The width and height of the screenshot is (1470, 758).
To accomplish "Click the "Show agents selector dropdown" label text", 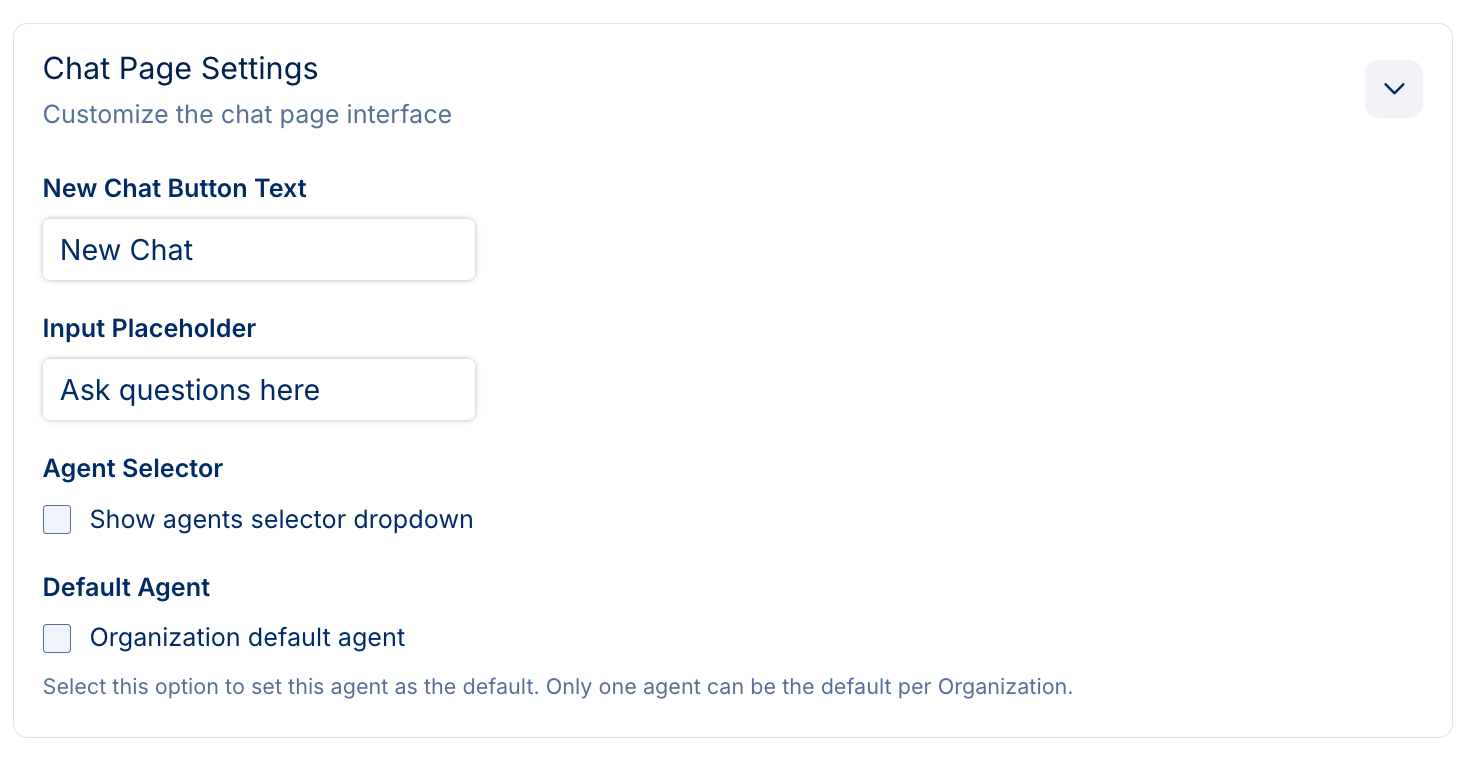I will pyautogui.click(x=281, y=520).
